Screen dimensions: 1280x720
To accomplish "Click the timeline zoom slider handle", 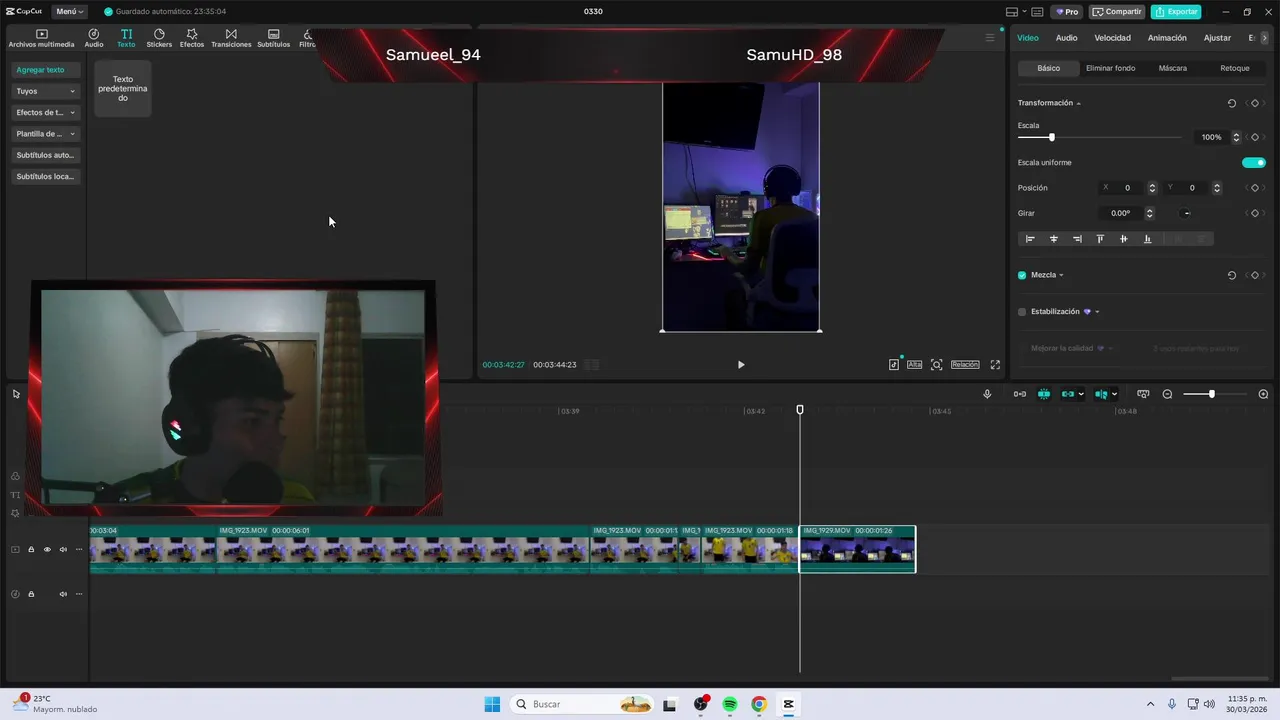I will coord(1211,394).
